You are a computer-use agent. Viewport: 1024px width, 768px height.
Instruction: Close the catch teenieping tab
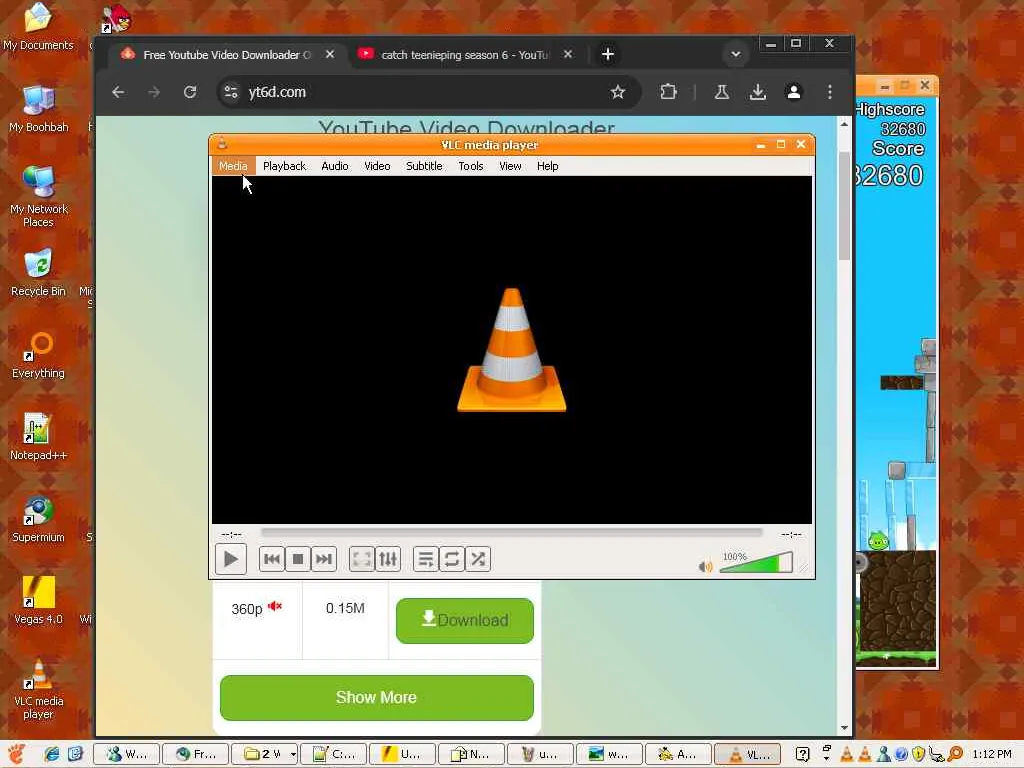pos(568,54)
